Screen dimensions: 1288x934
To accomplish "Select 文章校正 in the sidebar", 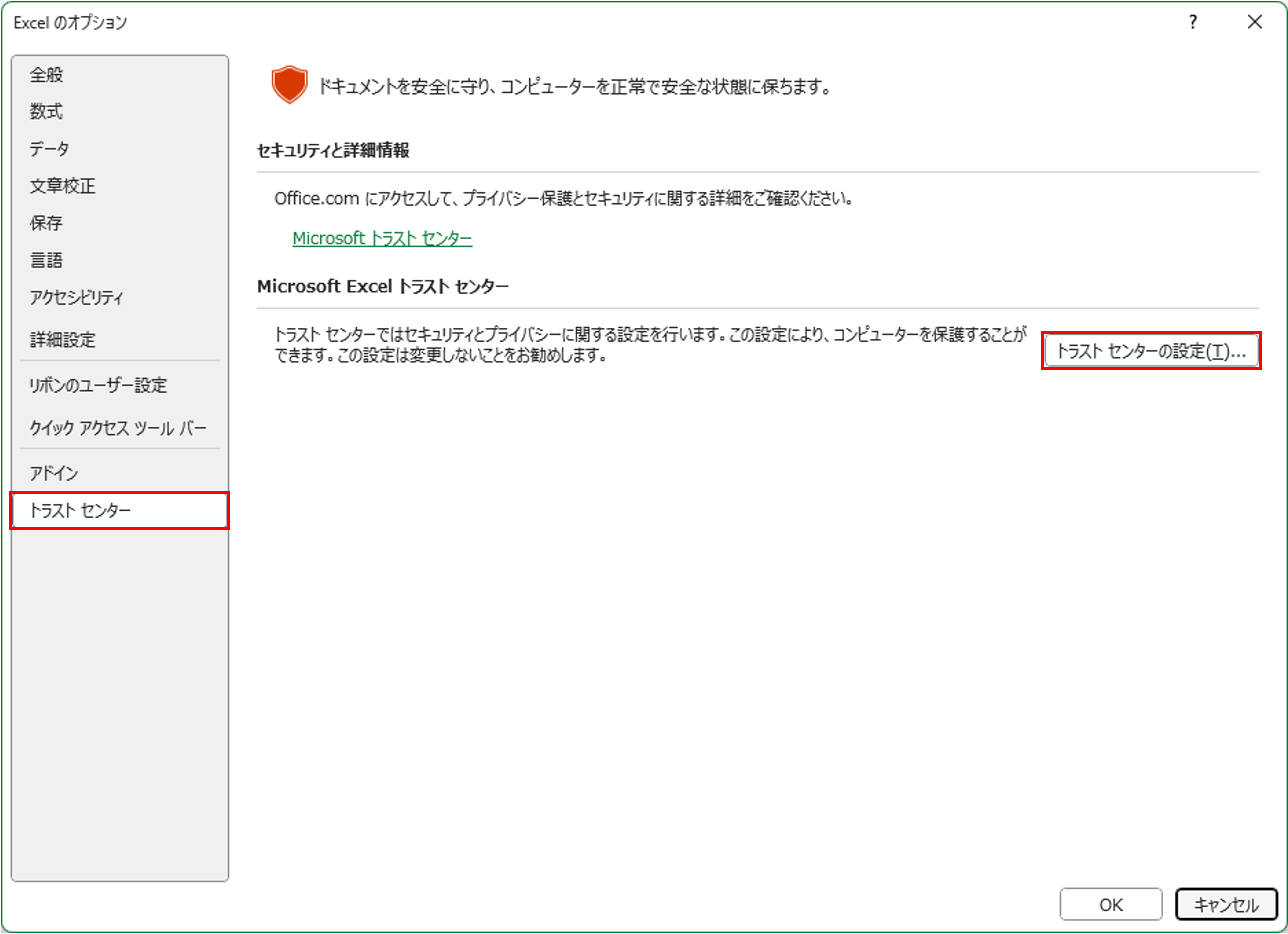I will pos(120,185).
